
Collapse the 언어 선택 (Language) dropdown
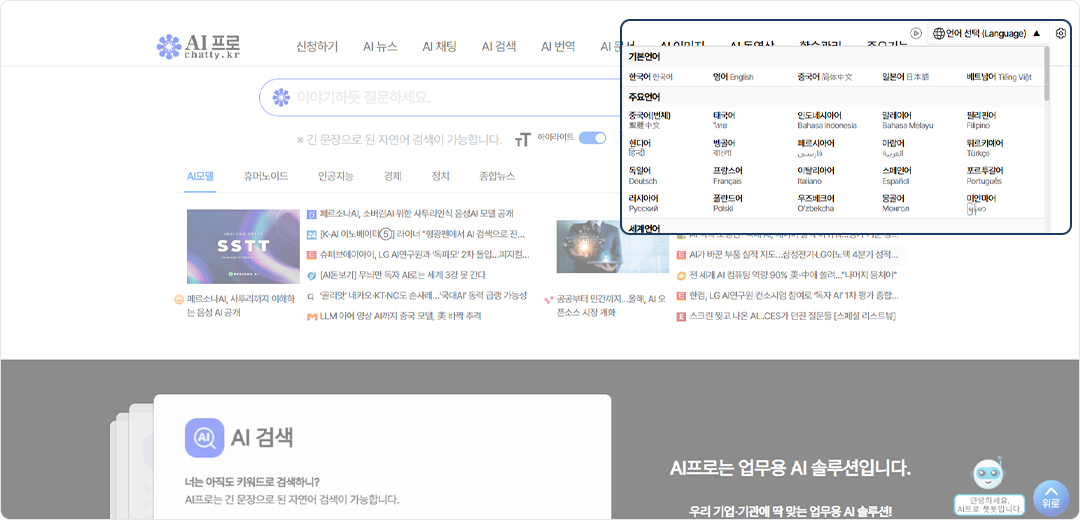(x=1036, y=33)
